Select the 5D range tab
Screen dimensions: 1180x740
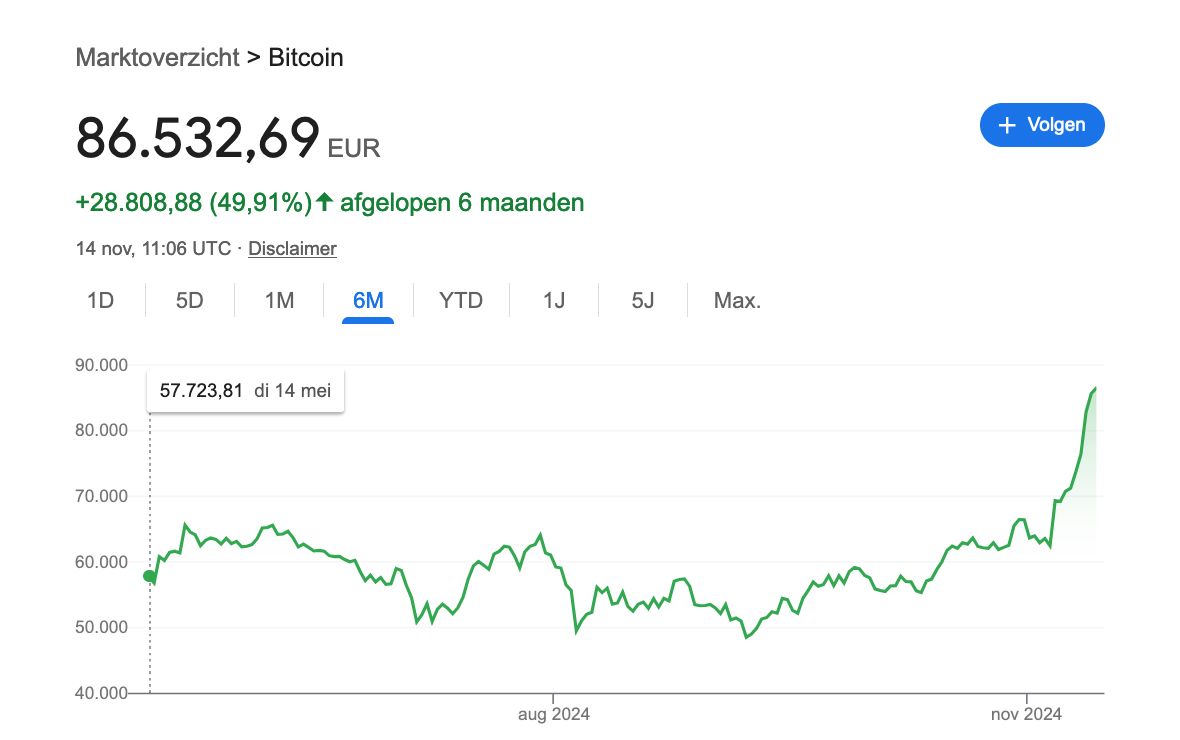point(189,300)
